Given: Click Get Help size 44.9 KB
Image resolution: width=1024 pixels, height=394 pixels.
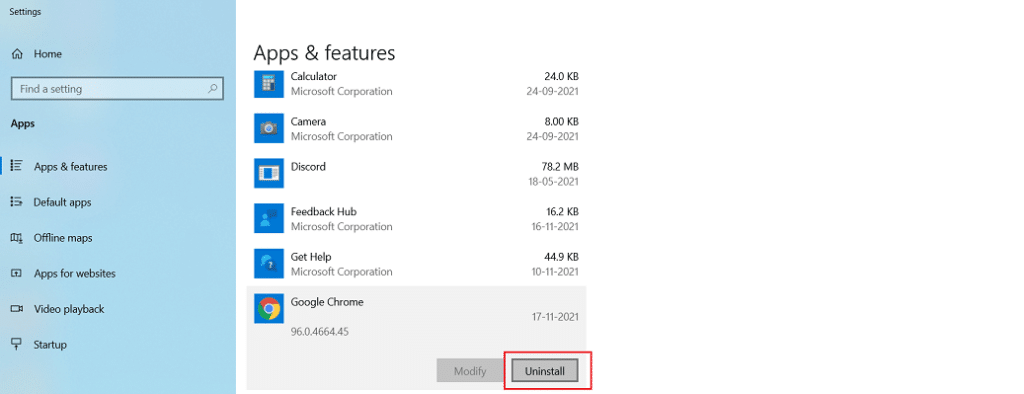Looking at the screenshot, I should (x=561, y=256).
